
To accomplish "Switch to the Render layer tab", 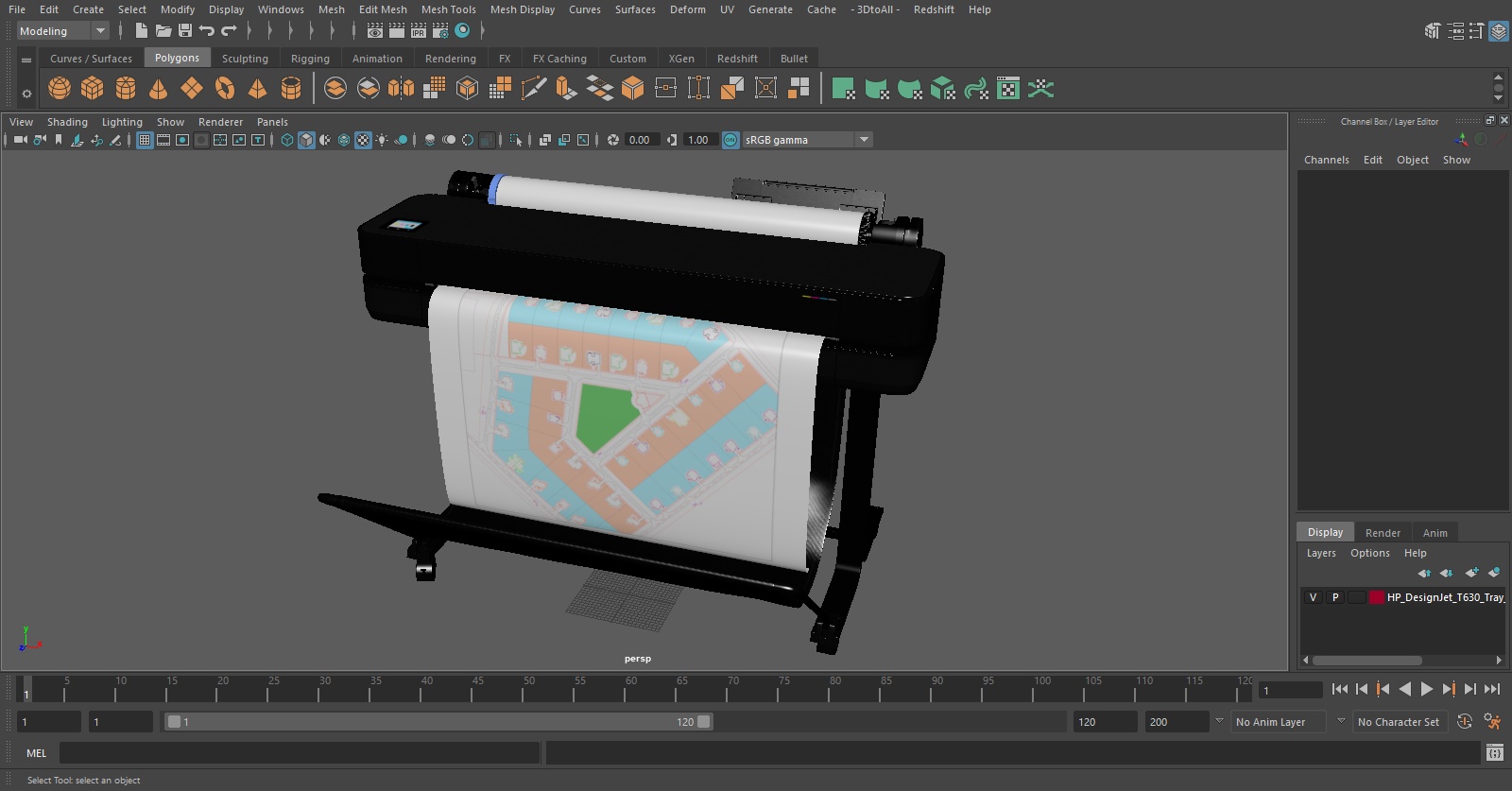I will coord(1383,533).
